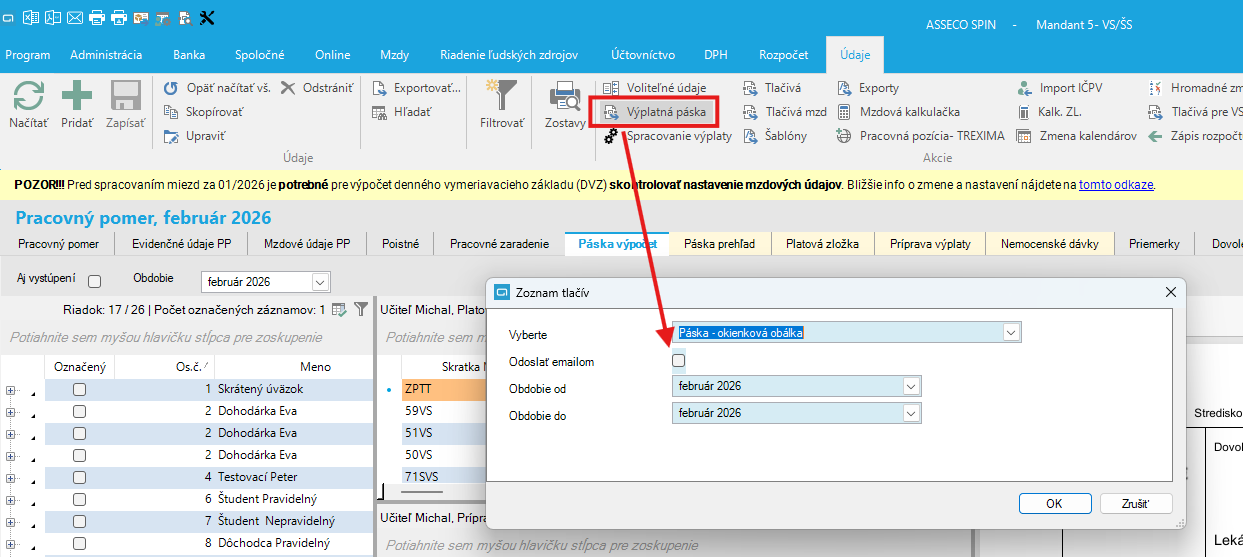Follow the tomto odkaze link

point(1116,185)
